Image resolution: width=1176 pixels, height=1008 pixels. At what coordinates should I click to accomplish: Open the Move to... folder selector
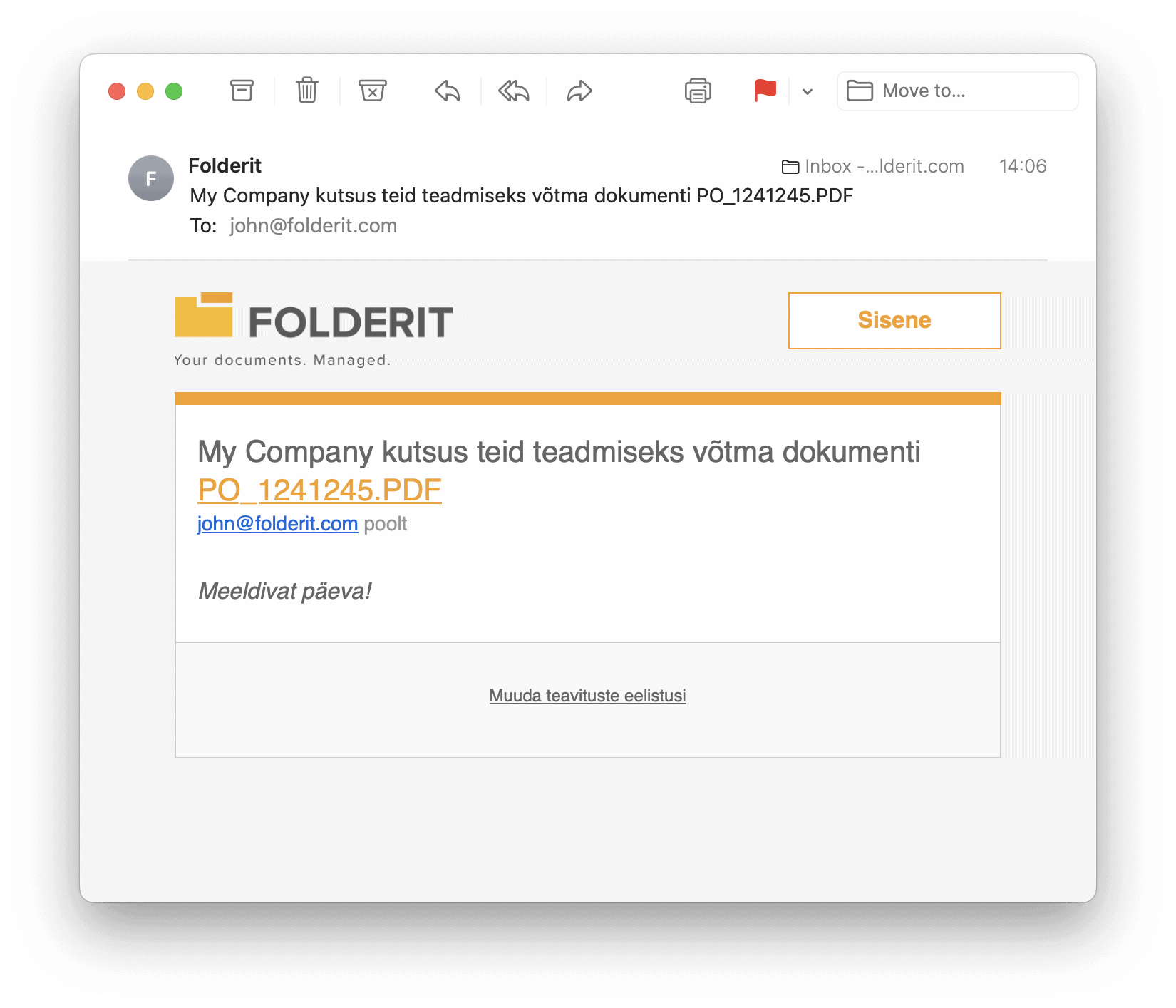pos(957,91)
